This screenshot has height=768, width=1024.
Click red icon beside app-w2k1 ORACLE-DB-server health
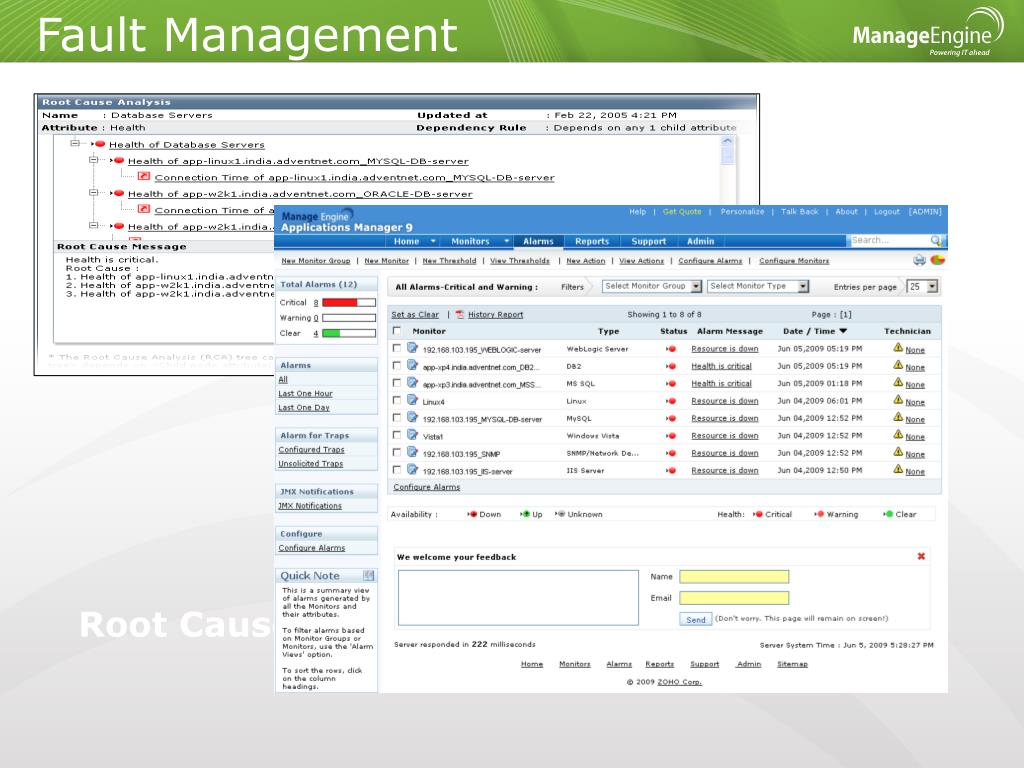point(118,193)
